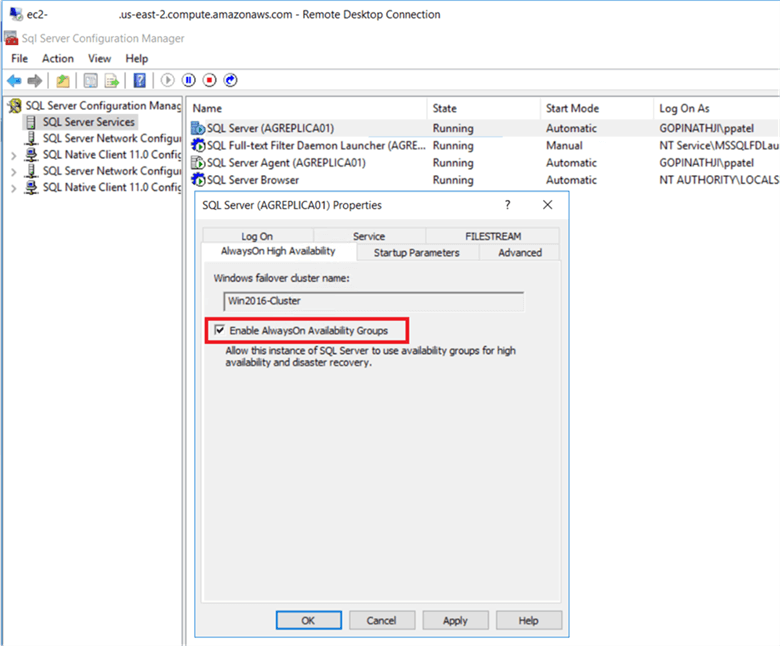
Task: Click the SQL Server Browser service icon
Action: pyautogui.click(x=198, y=180)
